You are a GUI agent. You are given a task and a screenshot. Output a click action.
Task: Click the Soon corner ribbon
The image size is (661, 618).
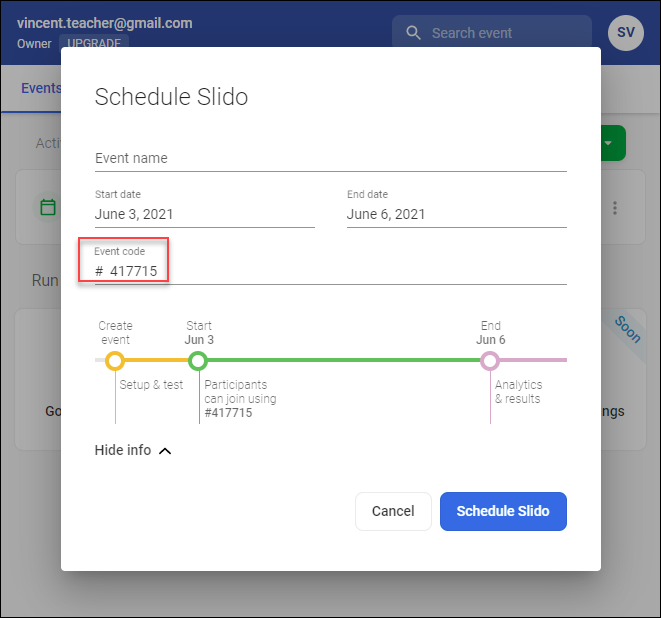coord(627,329)
